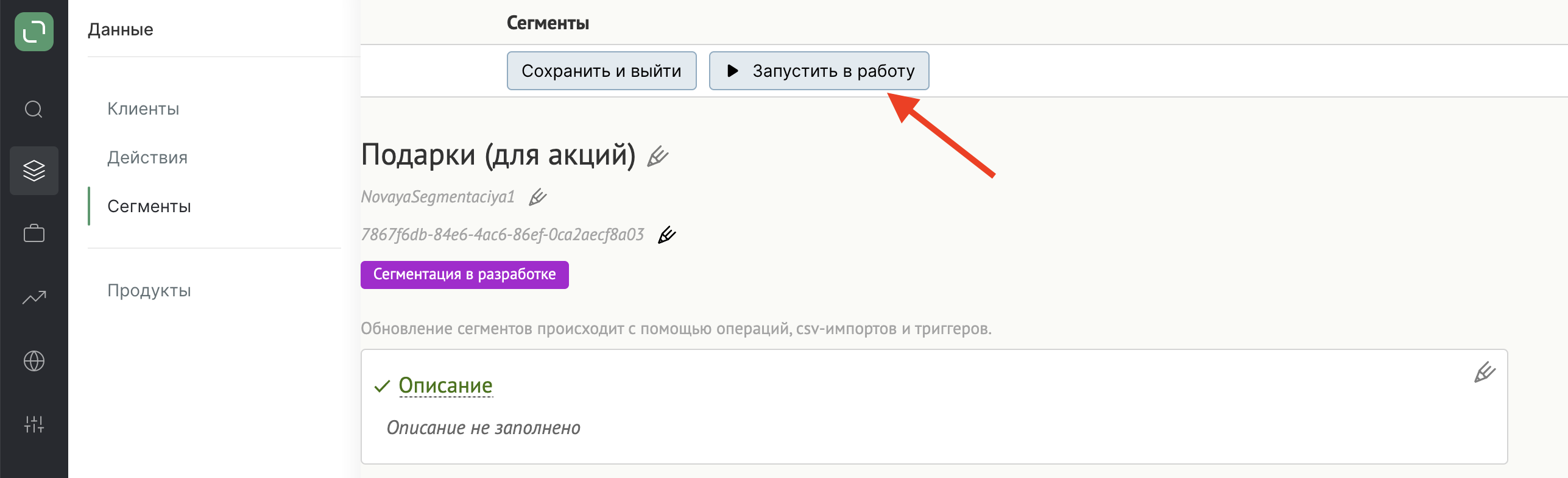Screen dimensions: 1568x478
Task: Open Продукты menu item
Action: coord(149,290)
